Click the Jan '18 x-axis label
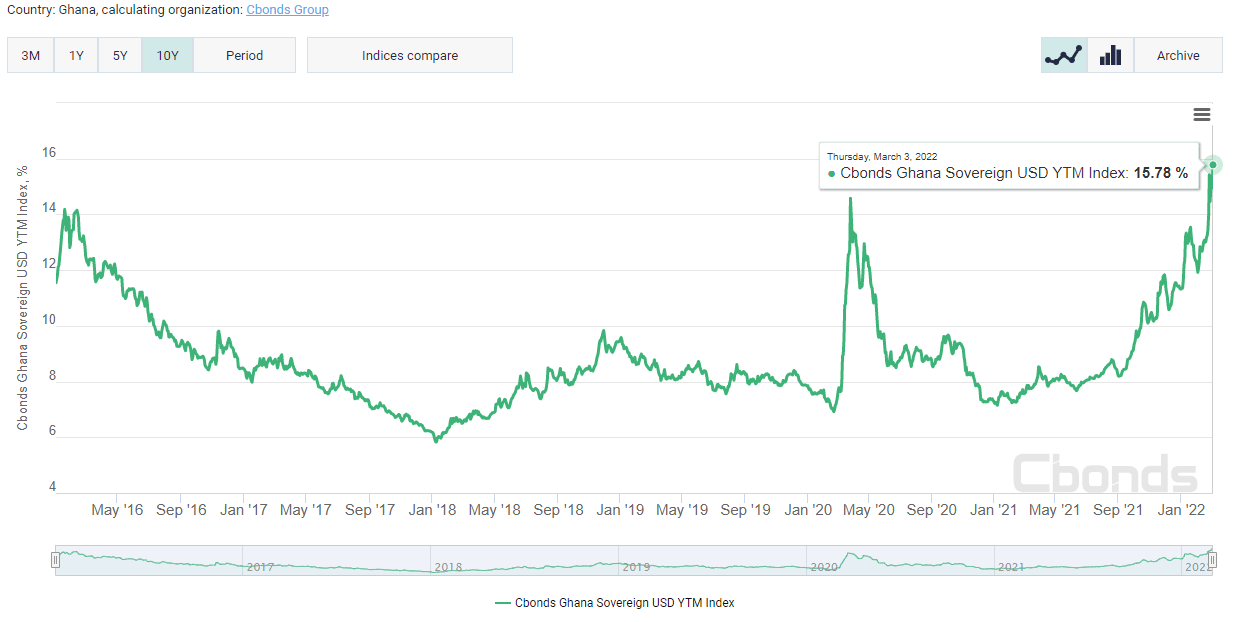 click(432, 510)
